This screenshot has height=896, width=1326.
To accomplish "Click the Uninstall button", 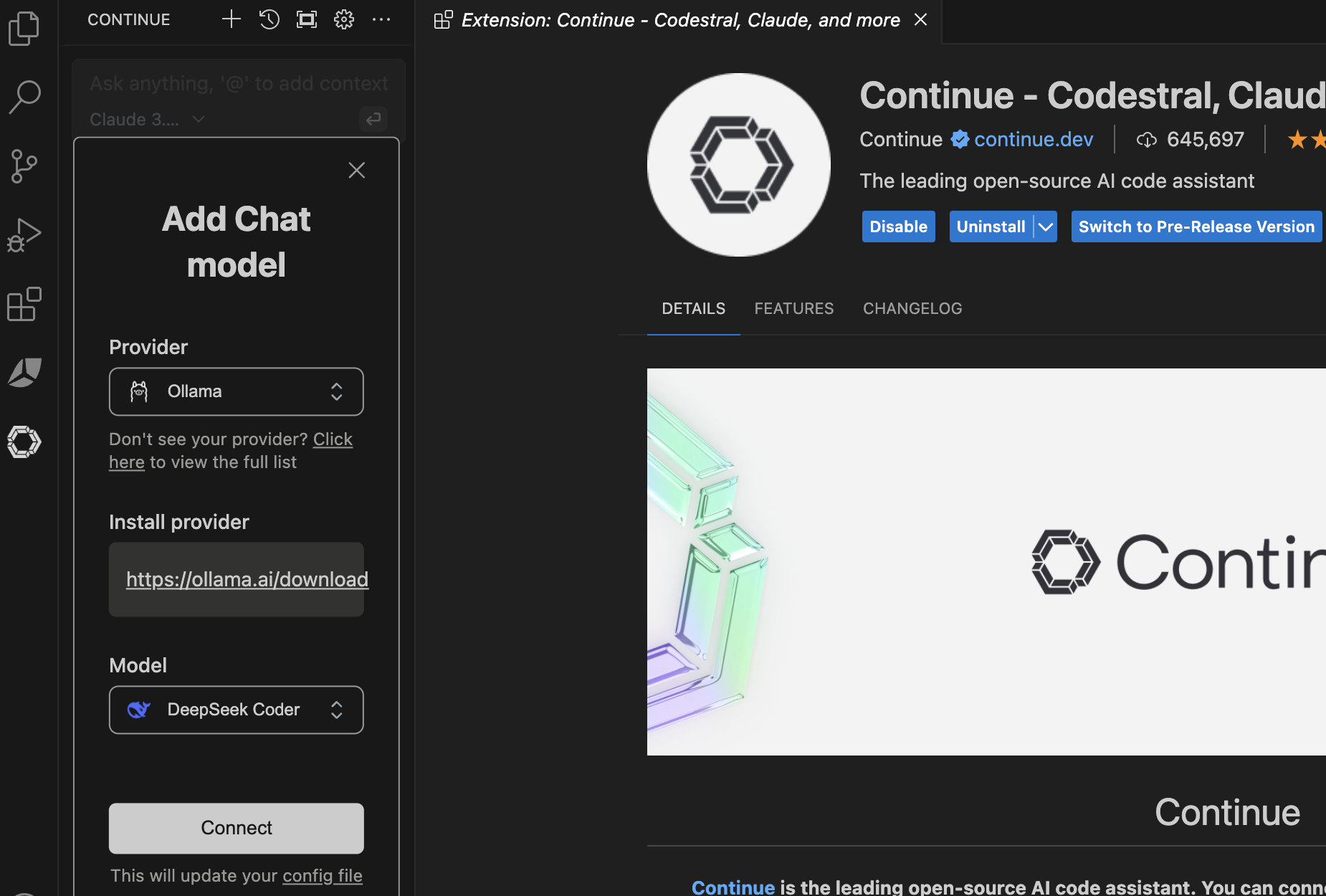I will [x=991, y=227].
